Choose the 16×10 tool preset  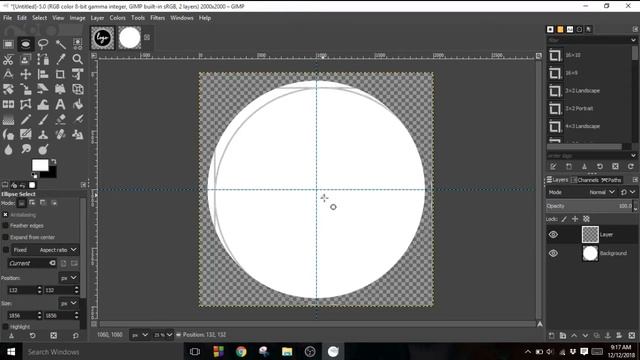pos(589,55)
